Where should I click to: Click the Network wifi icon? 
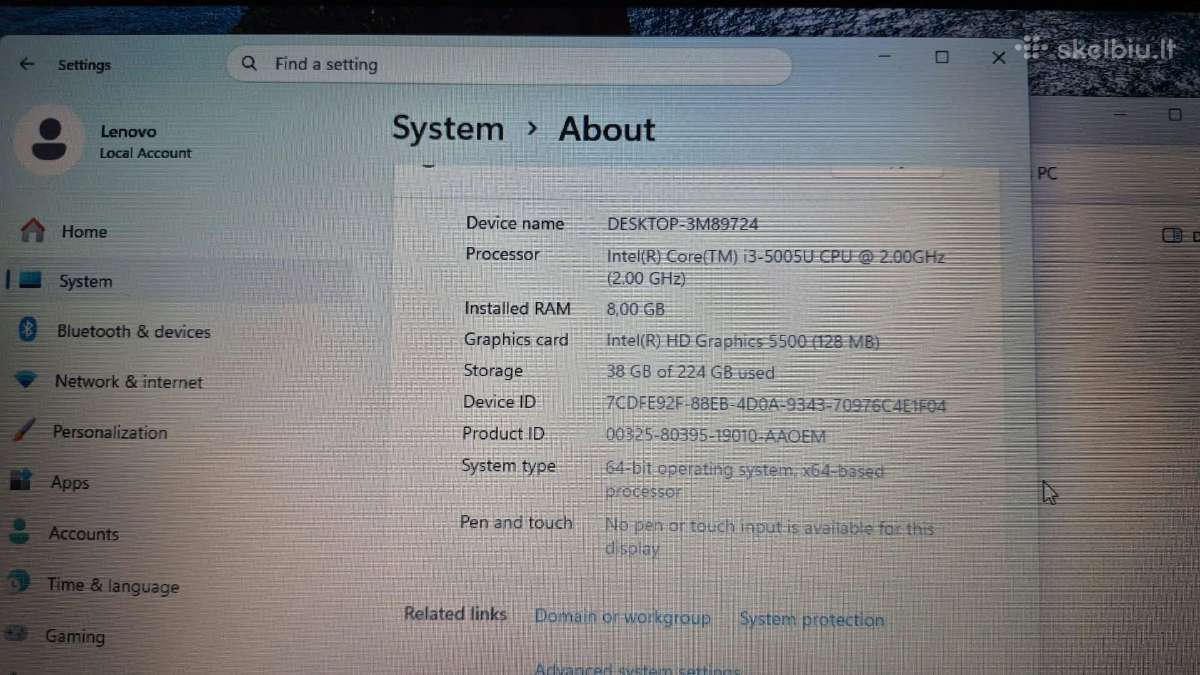(26, 381)
